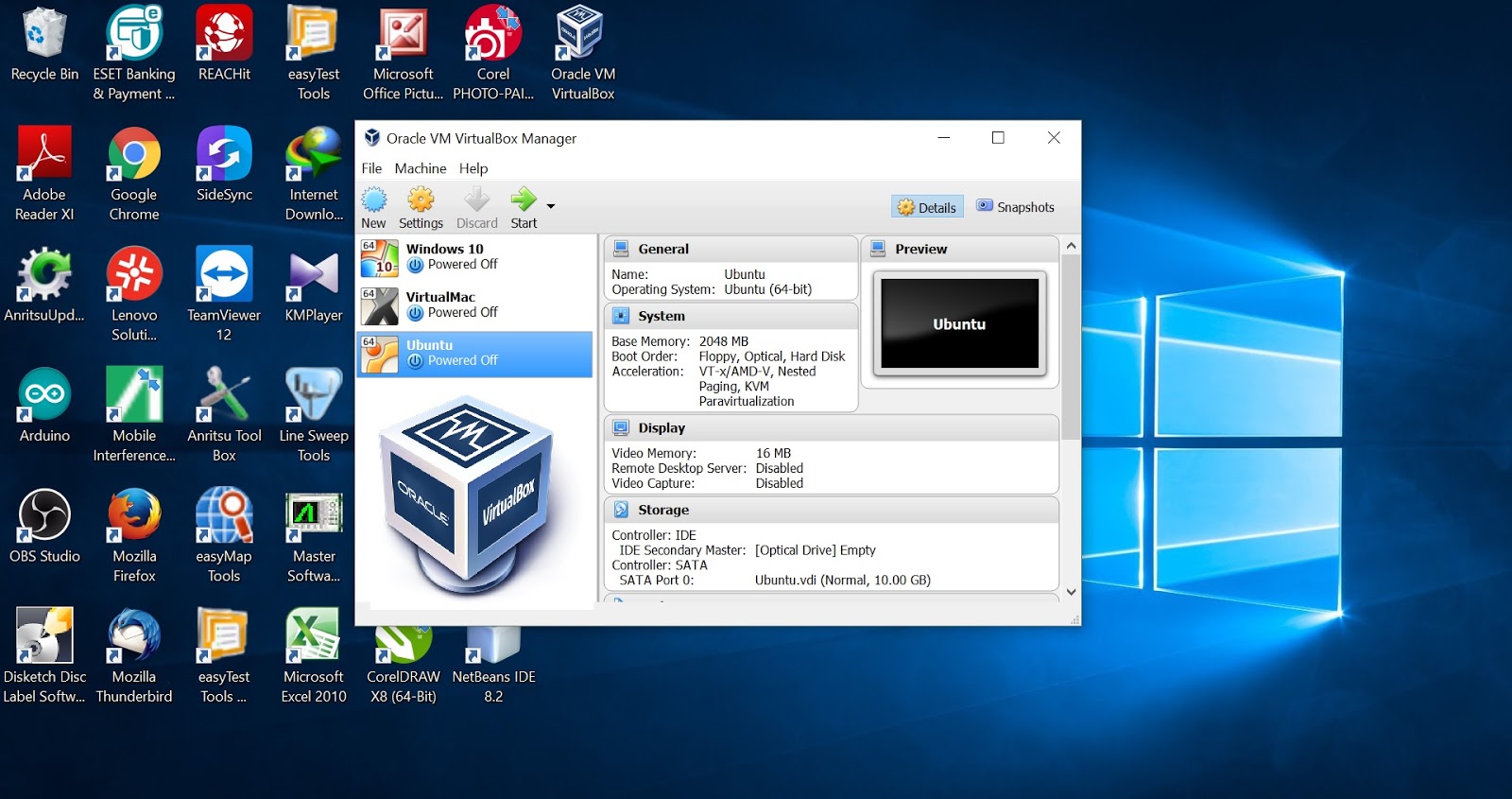Select the OBS Studio desktop icon
The image size is (1512, 799).
click(44, 526)
